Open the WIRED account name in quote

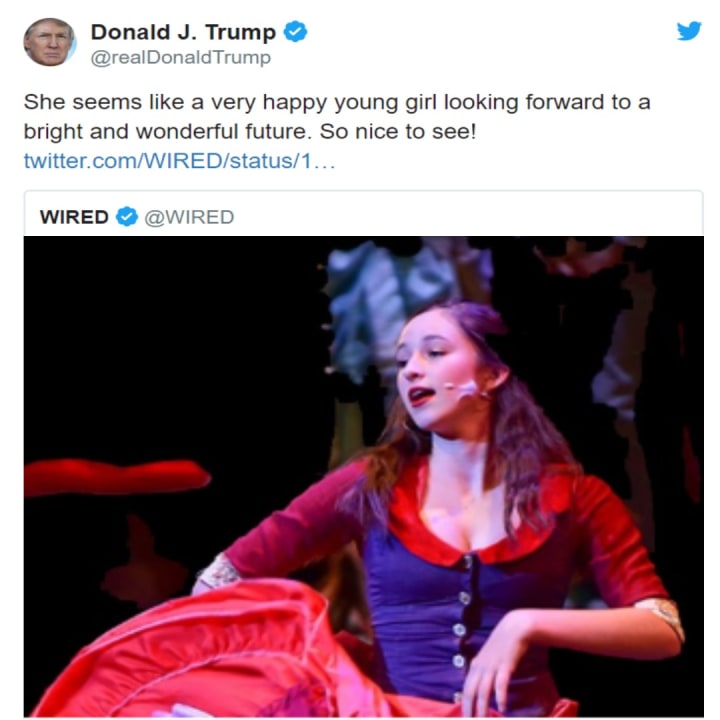(74, 217)
